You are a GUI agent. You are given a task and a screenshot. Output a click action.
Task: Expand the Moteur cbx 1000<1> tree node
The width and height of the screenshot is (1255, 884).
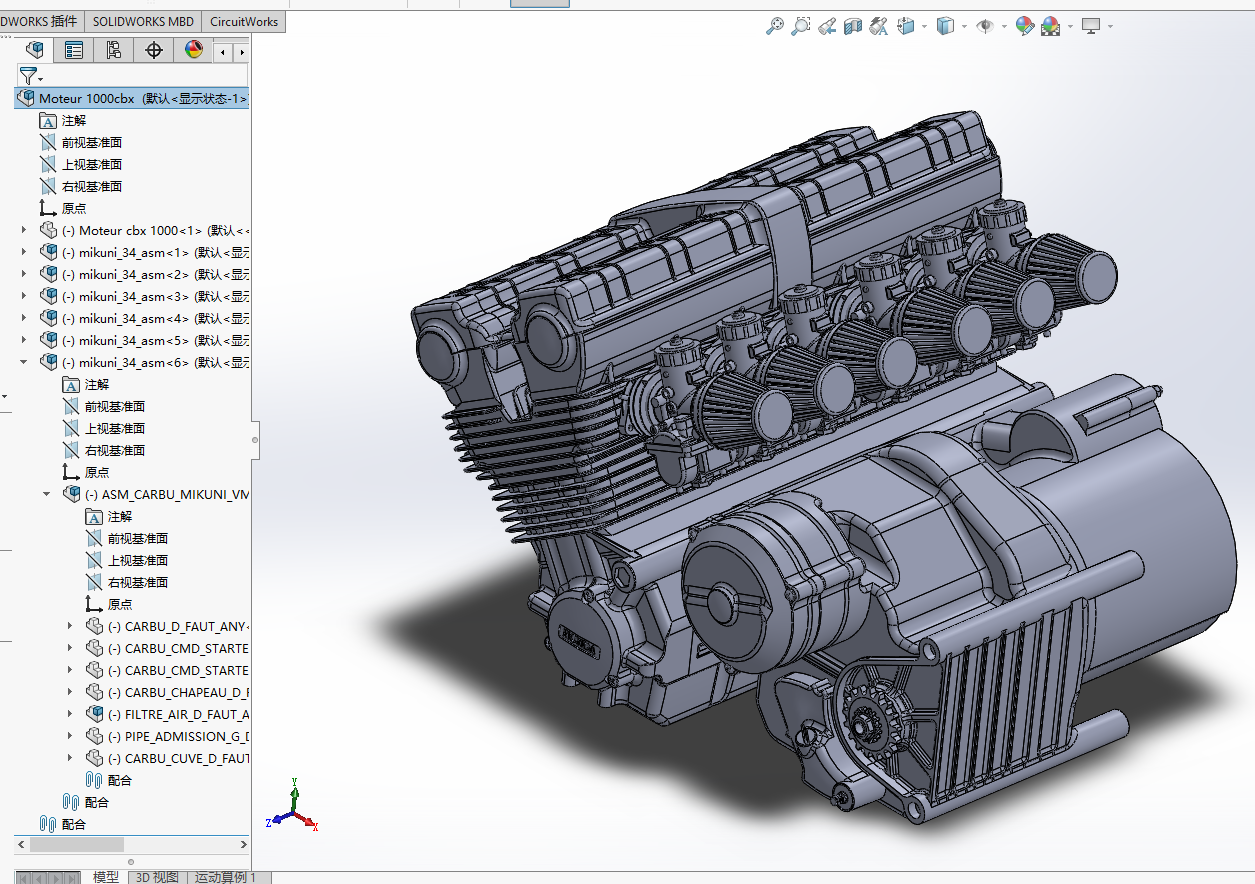[x=24, y=230]
